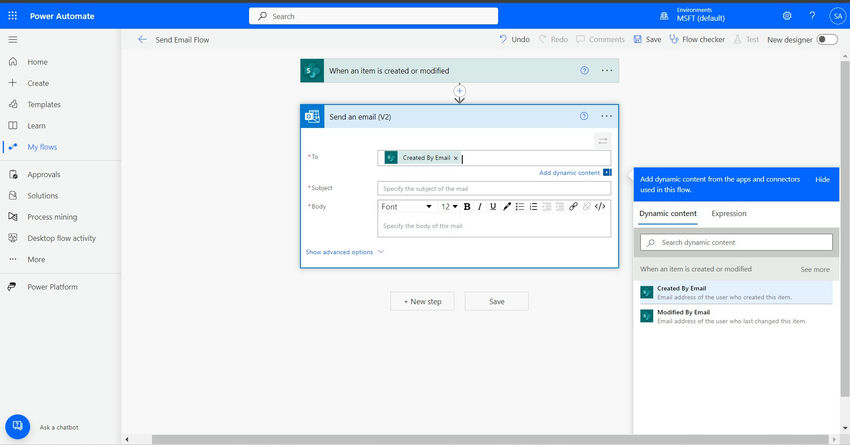
Task: Insert a link in the email body
Action: pos(573,207)
